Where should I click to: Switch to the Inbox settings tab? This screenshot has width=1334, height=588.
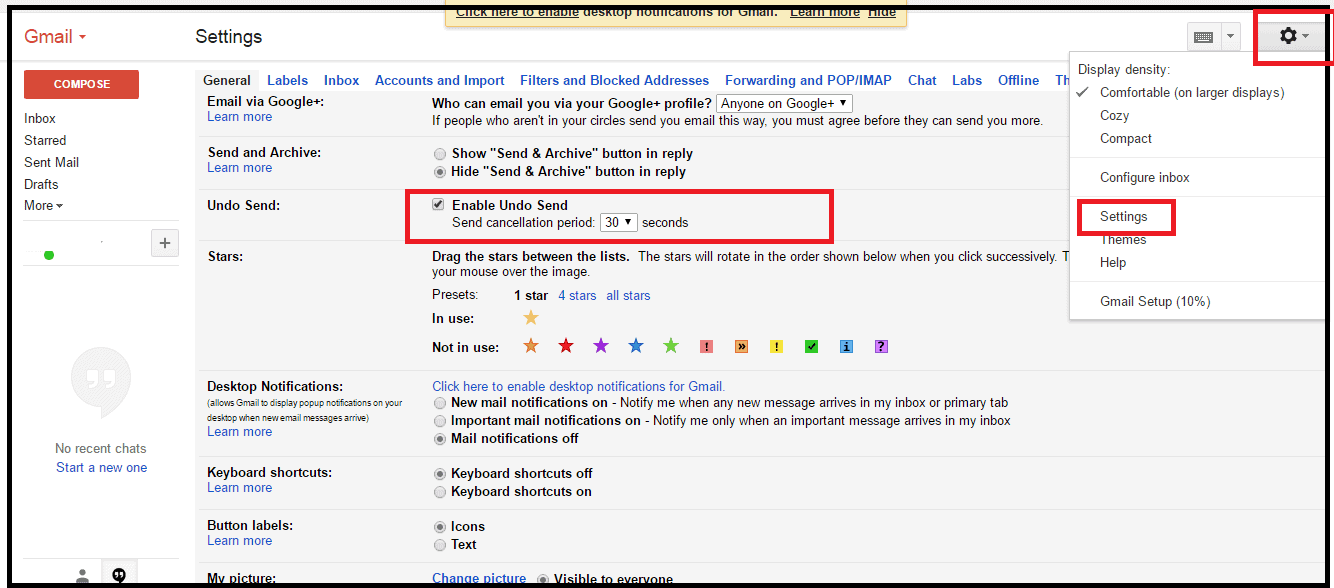341,81
